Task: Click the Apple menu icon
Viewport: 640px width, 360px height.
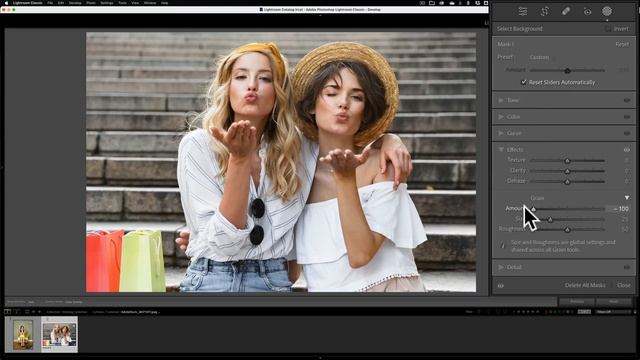Action: click(x=6, y=3)
